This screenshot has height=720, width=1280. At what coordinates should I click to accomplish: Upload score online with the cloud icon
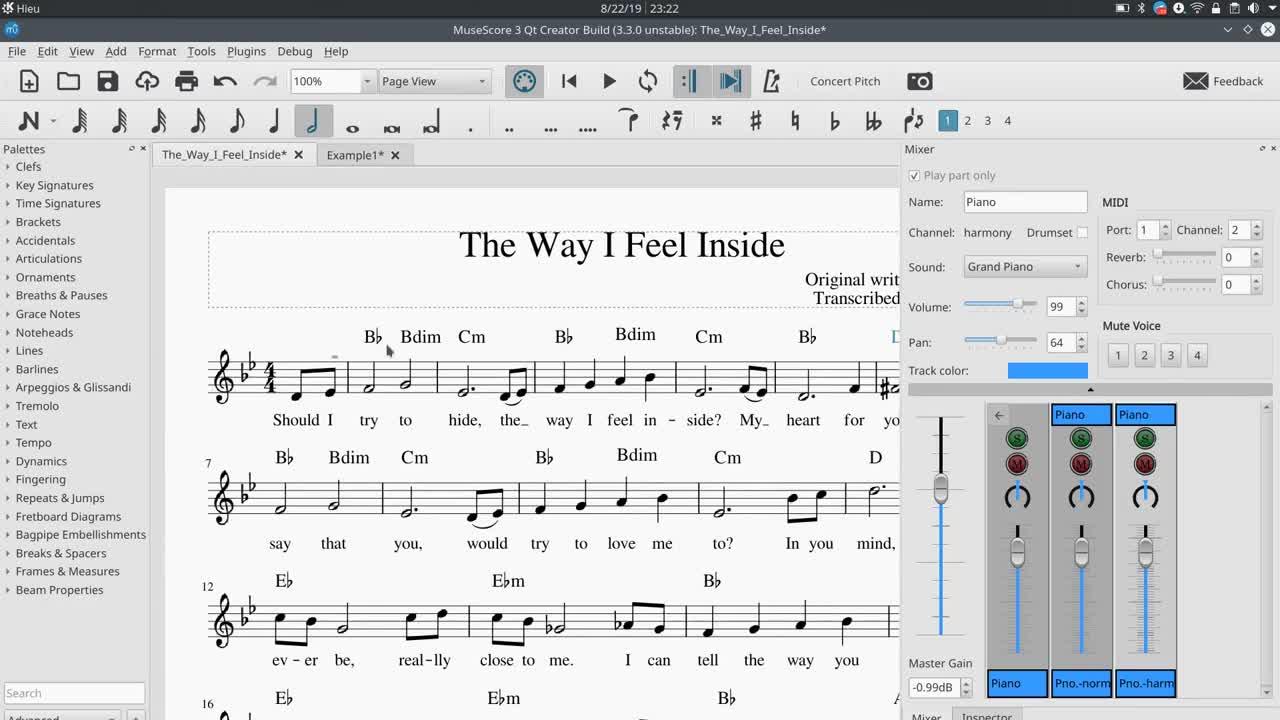pyautogui.click(x=147, y=81)
